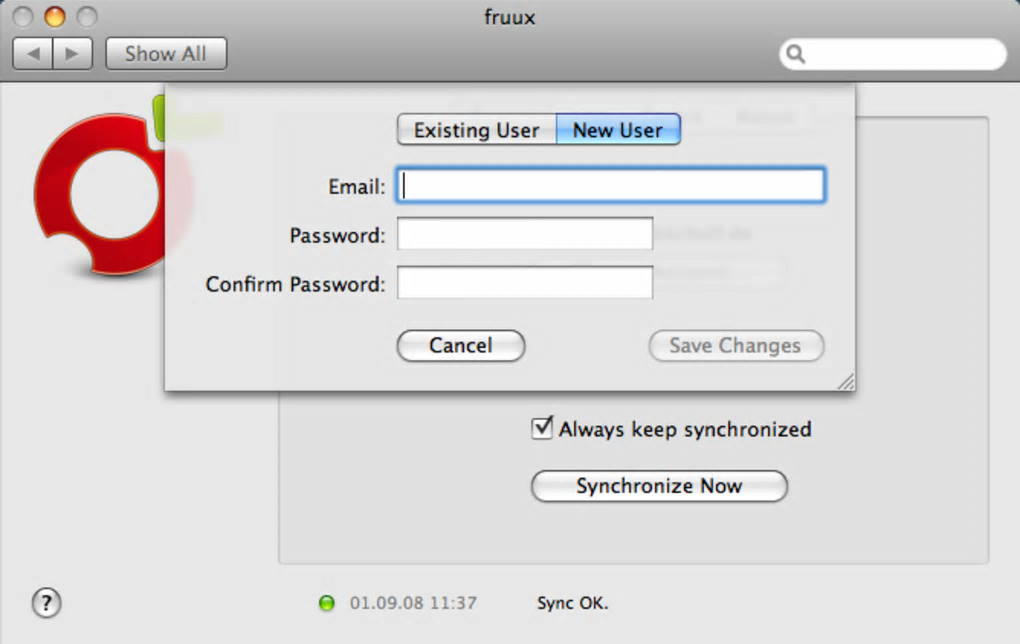Click the back navigation arrow

click(33, 54)
